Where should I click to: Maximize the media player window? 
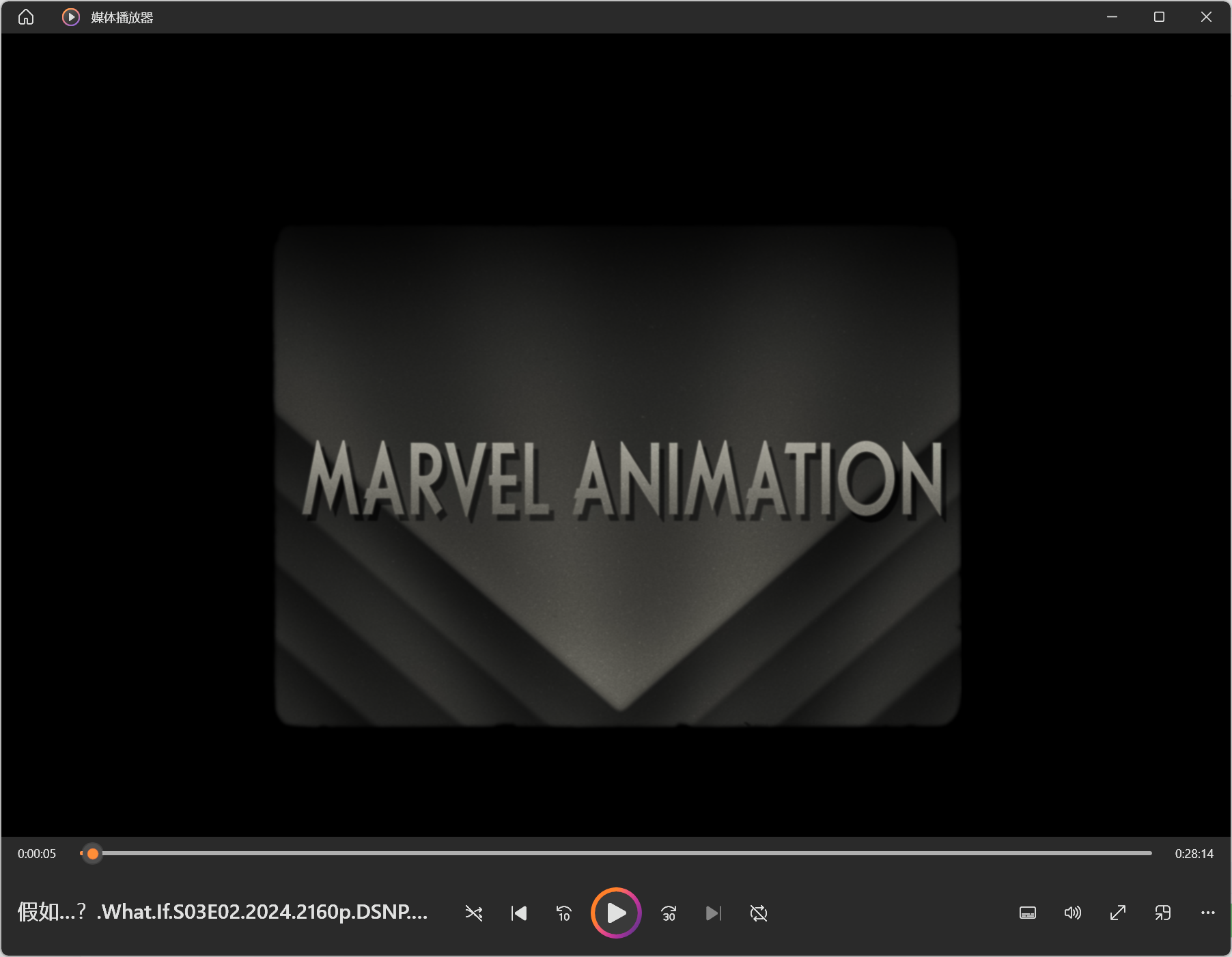pyautogui.click(x=1160, y=17)
